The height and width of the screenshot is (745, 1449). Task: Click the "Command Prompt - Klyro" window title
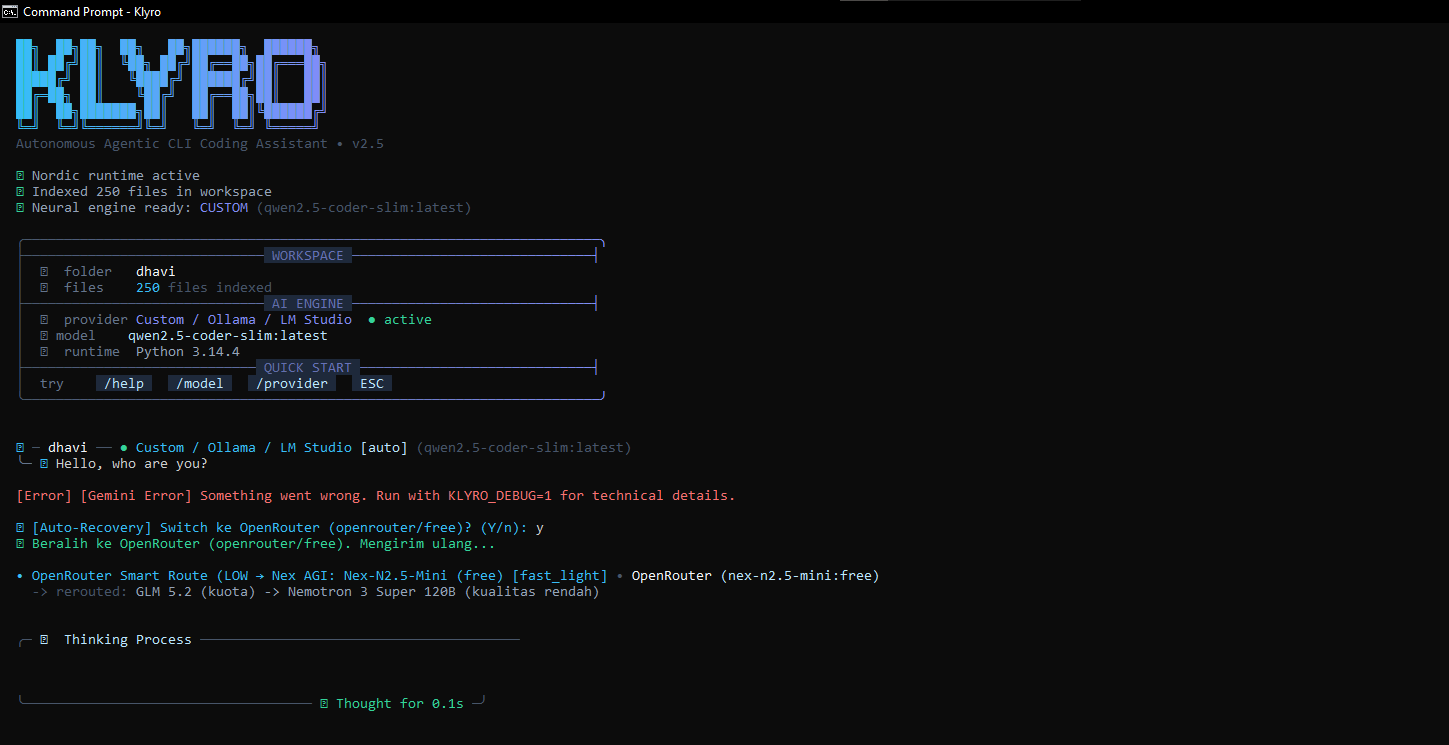(x=92, y=12)
